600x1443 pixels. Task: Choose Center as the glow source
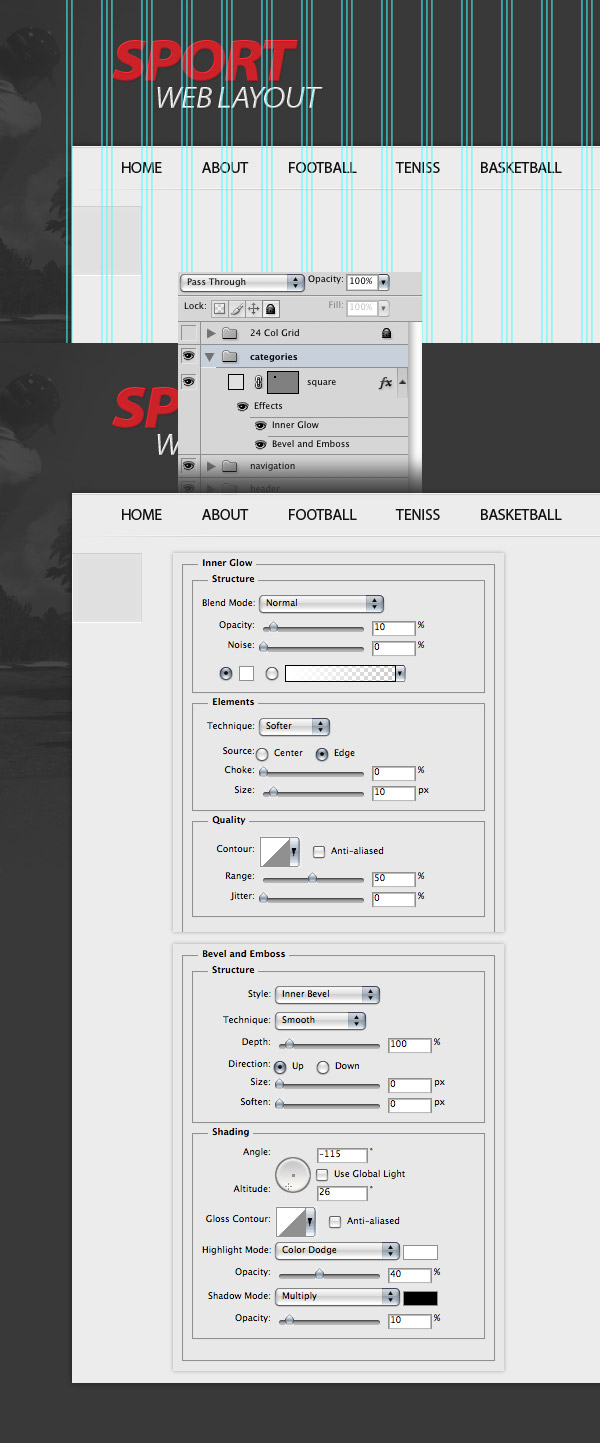click(x=262, y=754)
